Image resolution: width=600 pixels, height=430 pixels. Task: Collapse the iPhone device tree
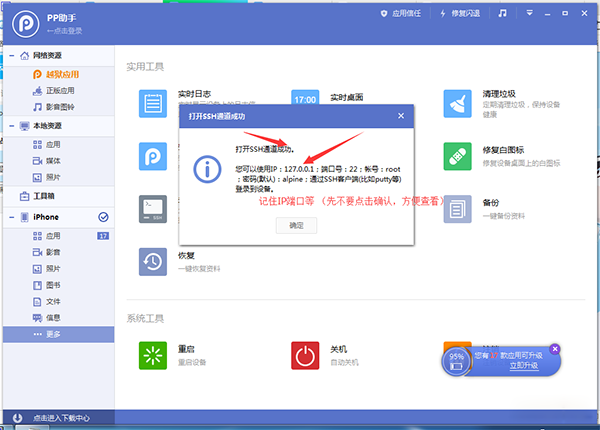point(9,217)
